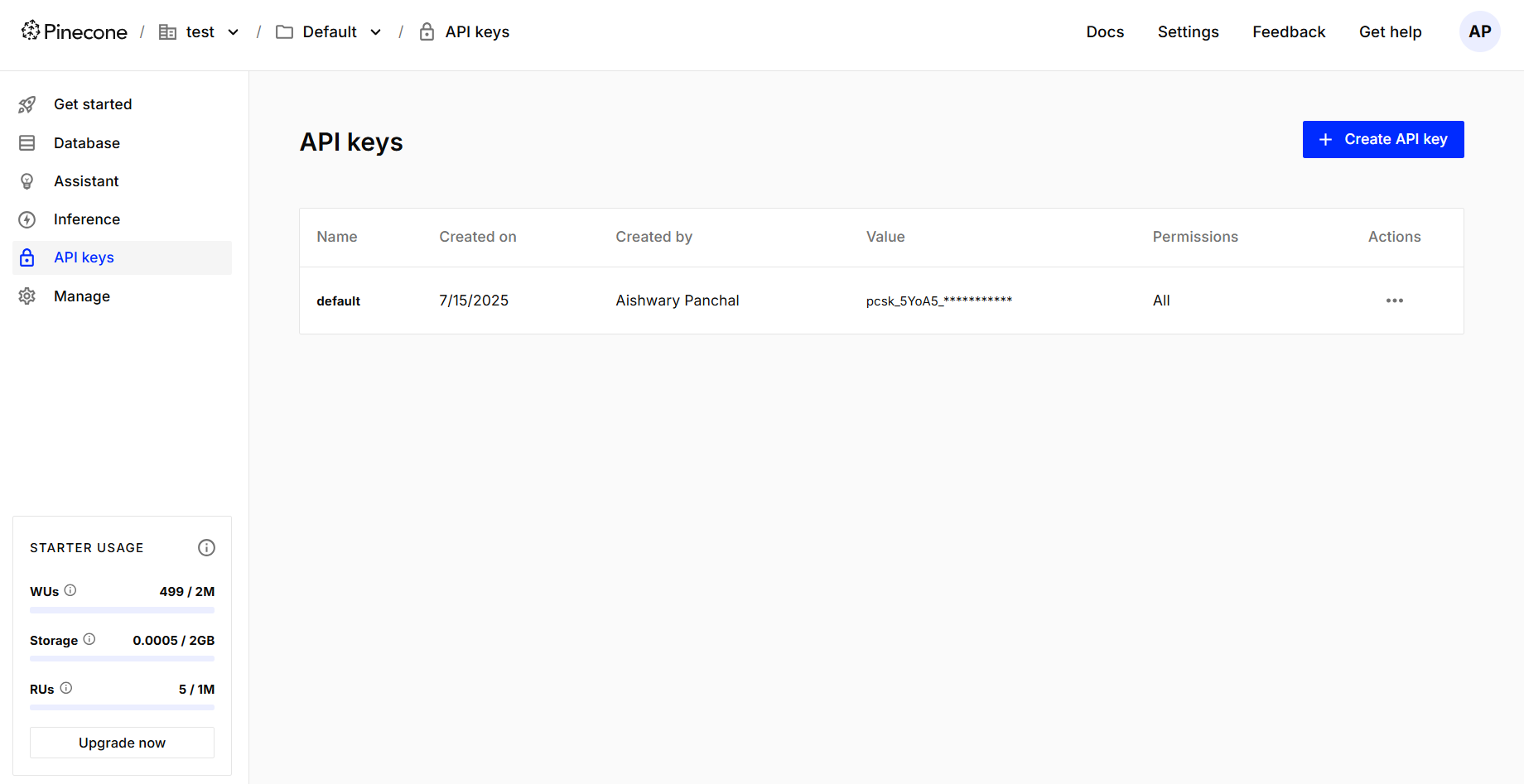Click the Permissions column header
1524x784 pixels.
[1195, 237]
